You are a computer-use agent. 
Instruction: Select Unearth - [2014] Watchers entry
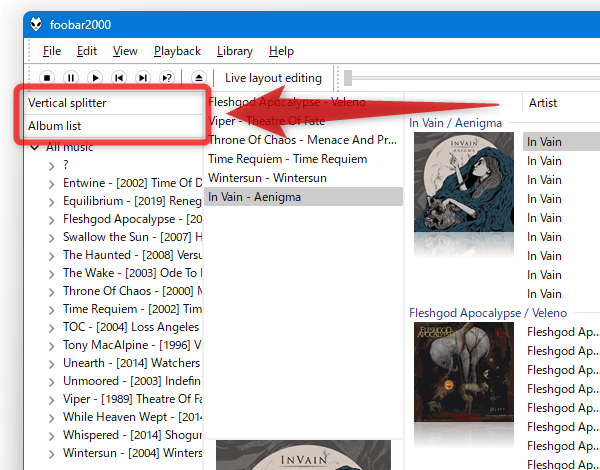coord(132,363)
